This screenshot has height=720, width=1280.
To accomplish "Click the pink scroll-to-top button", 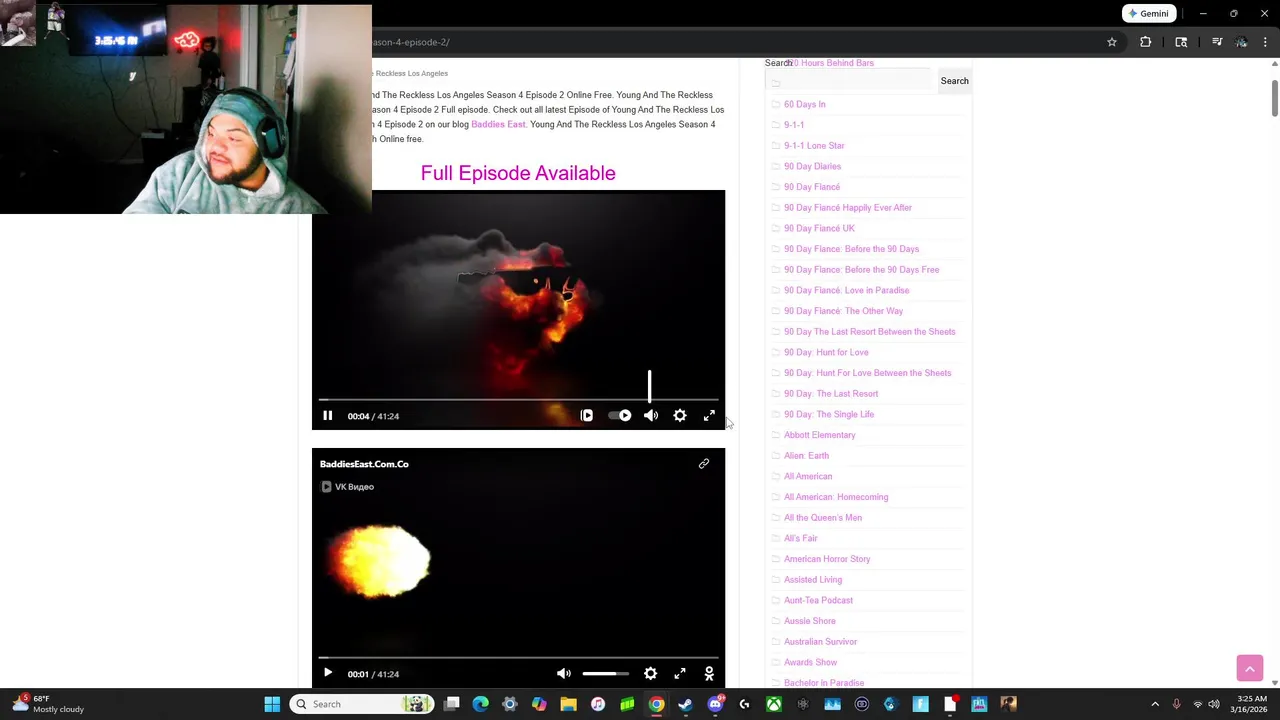I will (1250, 668).
